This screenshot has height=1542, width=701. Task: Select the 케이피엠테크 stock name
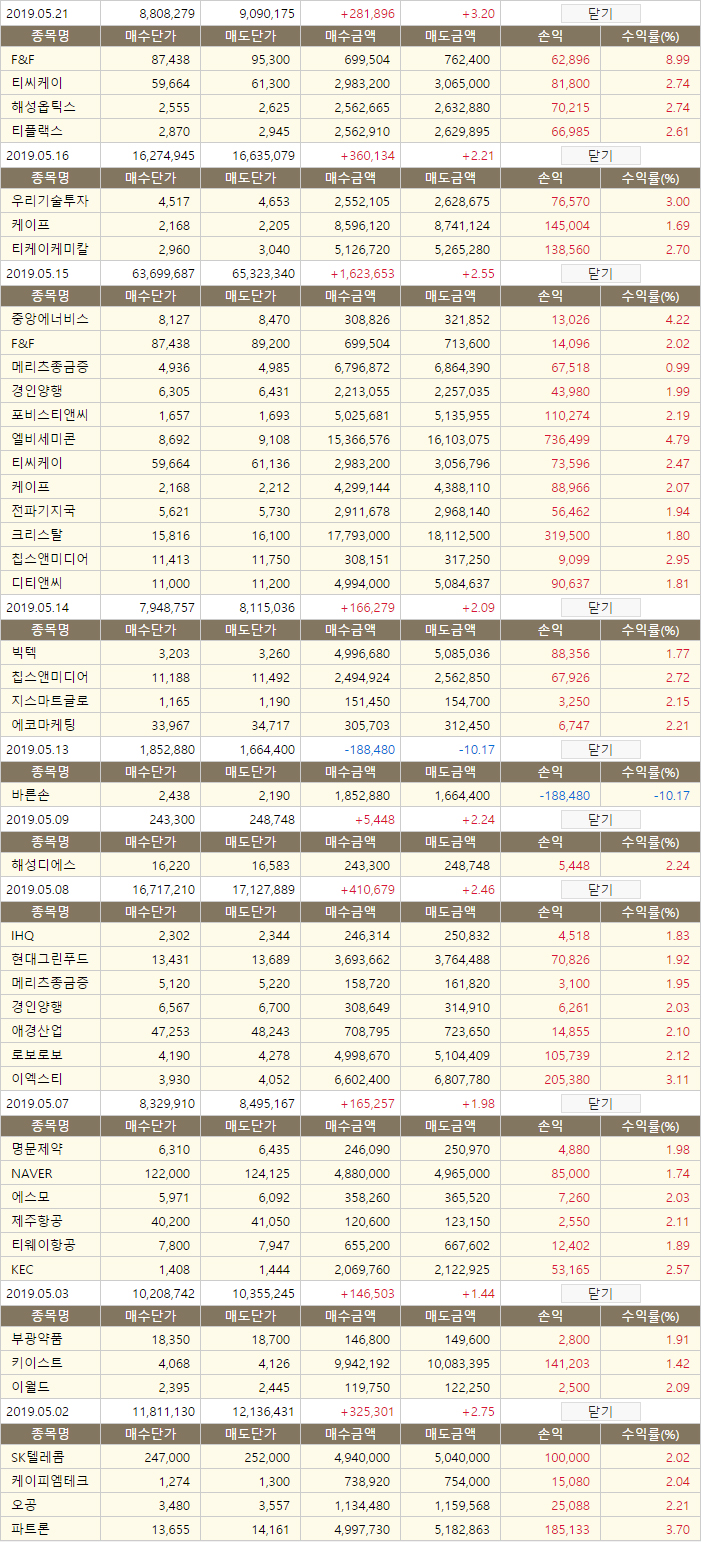[49, 1481]
